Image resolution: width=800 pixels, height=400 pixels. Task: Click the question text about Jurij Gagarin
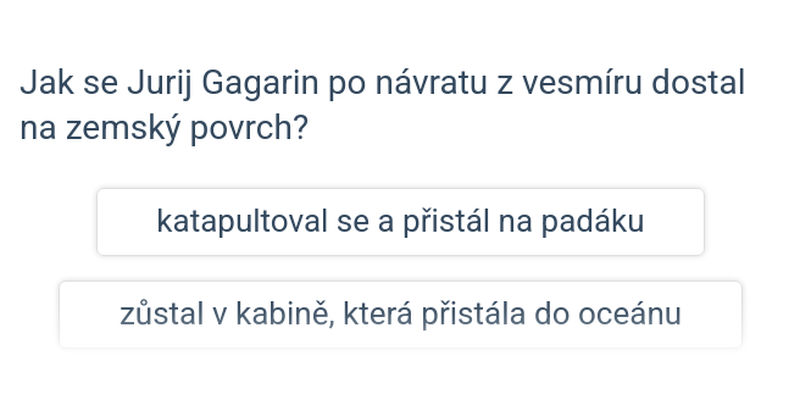click(383, 106)
